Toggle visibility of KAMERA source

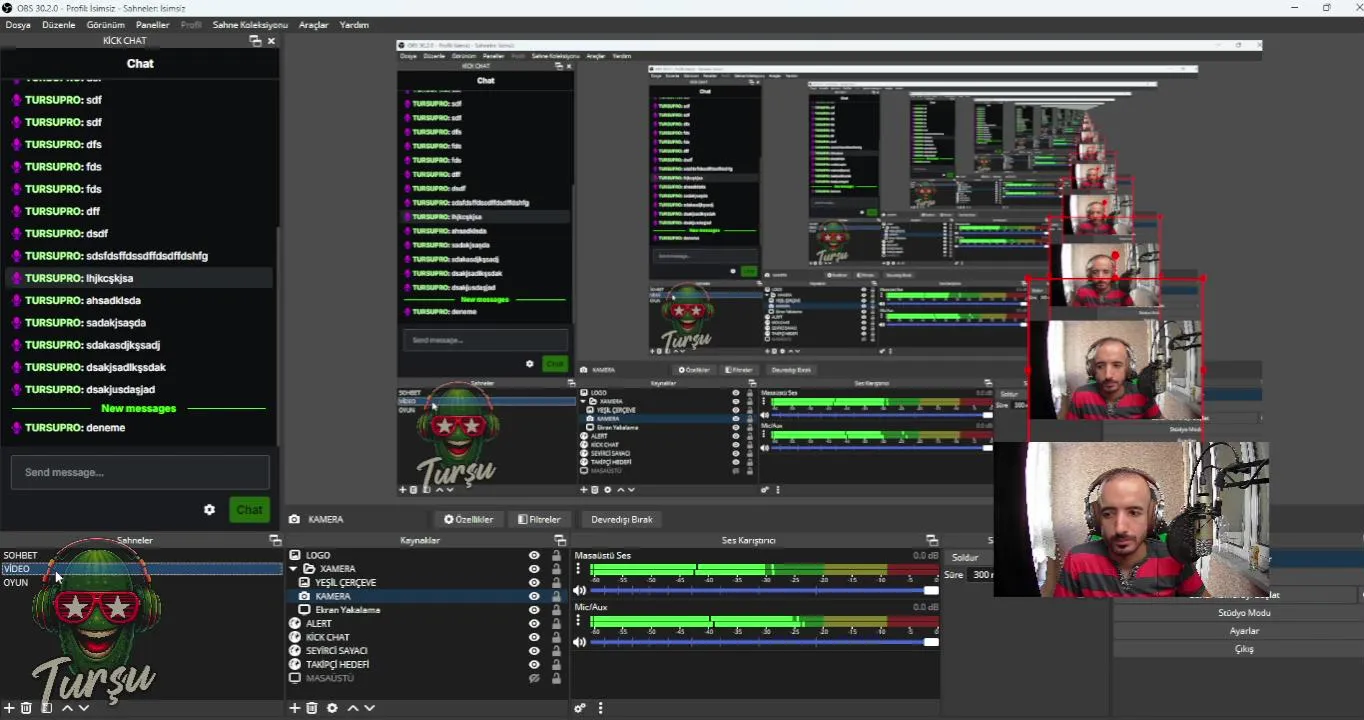[x=534, y=596]
